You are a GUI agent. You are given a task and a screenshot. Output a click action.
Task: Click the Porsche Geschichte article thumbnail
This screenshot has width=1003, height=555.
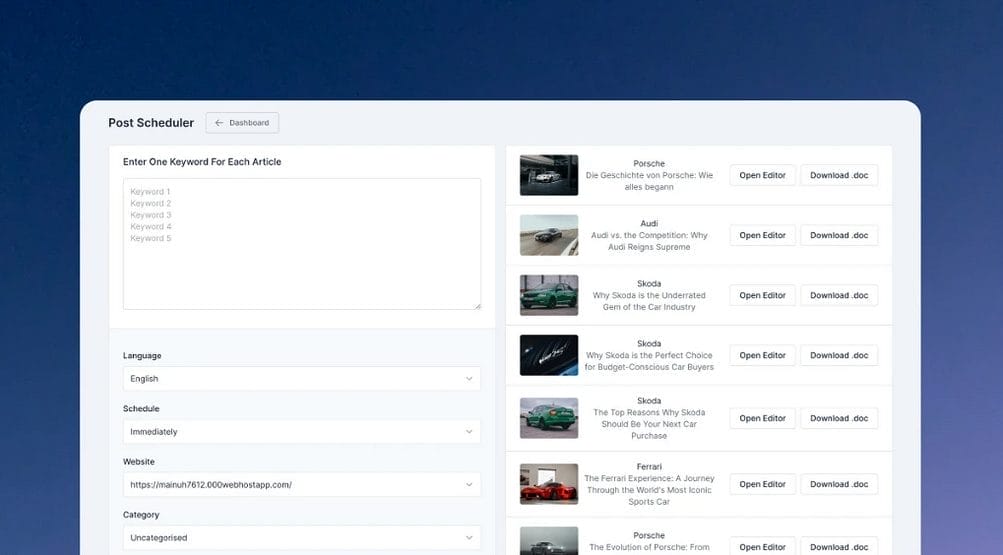click(x=549, y=175)
